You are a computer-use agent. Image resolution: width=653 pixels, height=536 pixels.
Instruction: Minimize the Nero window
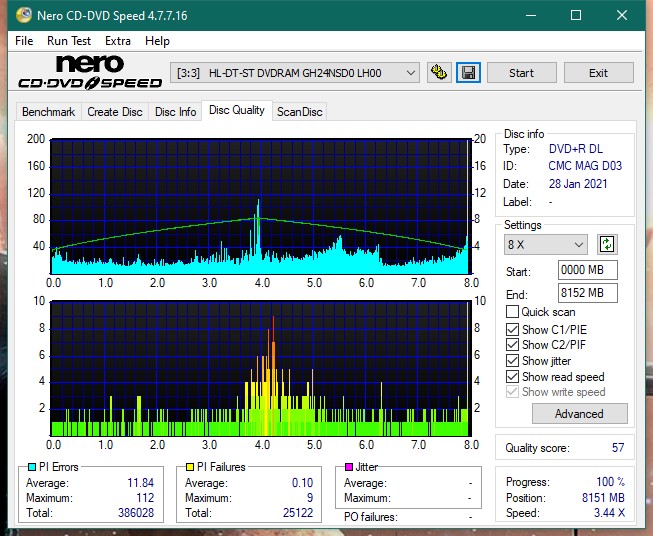[x=531, y=15]
